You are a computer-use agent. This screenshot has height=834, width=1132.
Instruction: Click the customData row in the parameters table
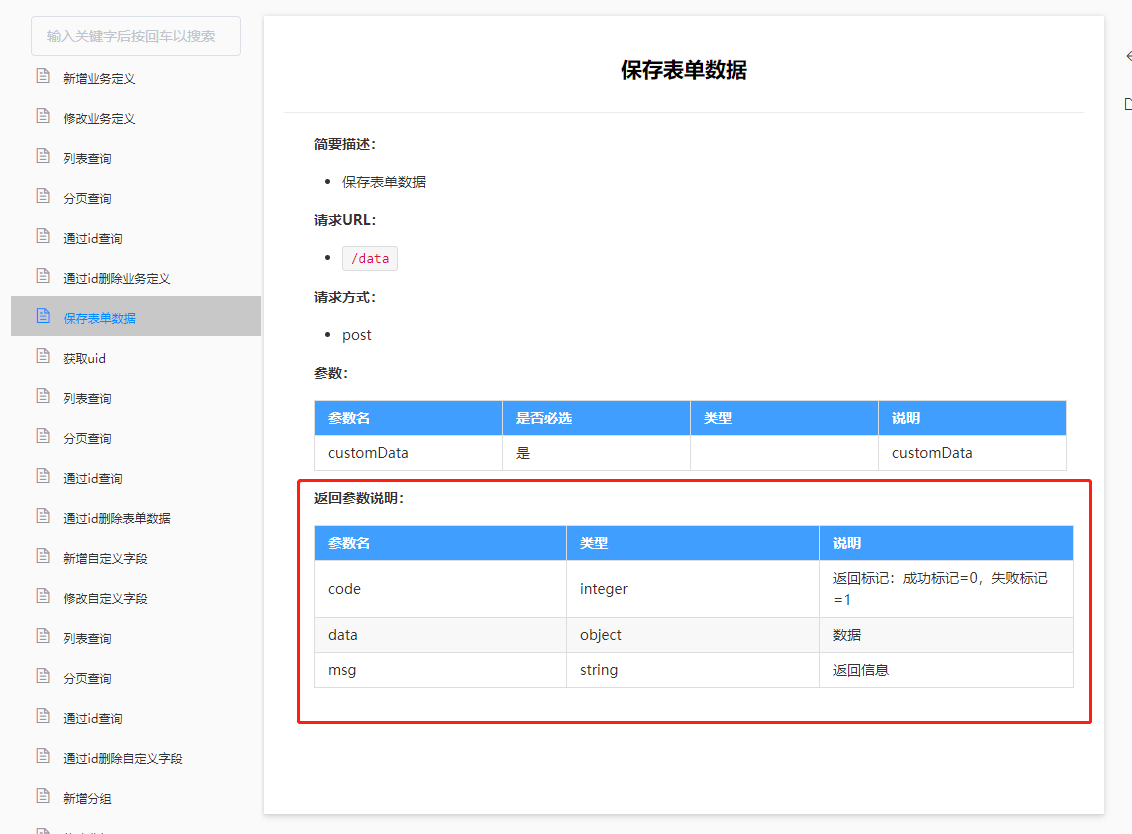[407, 453]
